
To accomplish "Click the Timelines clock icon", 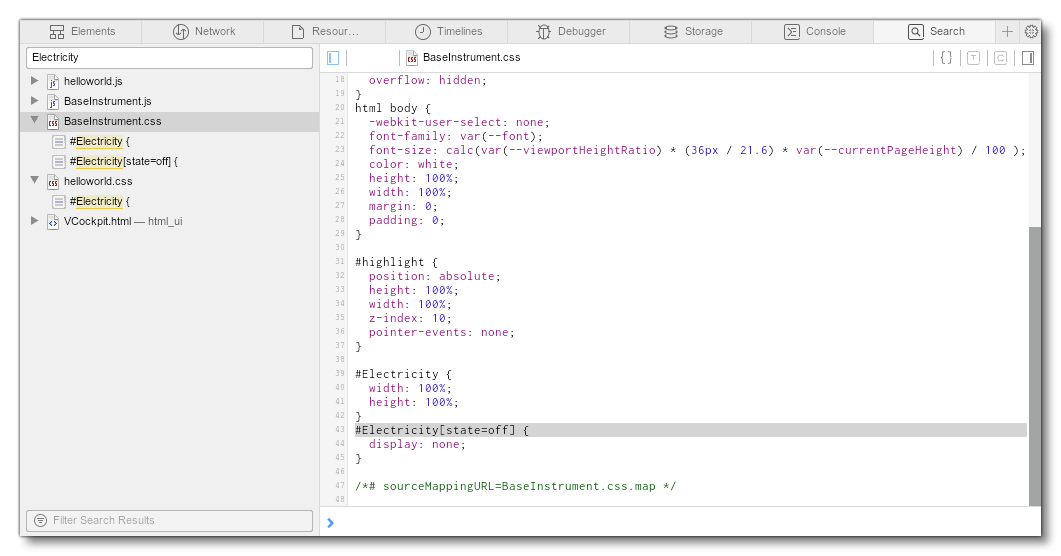I will pyautogui.click(x=423, y=32).
